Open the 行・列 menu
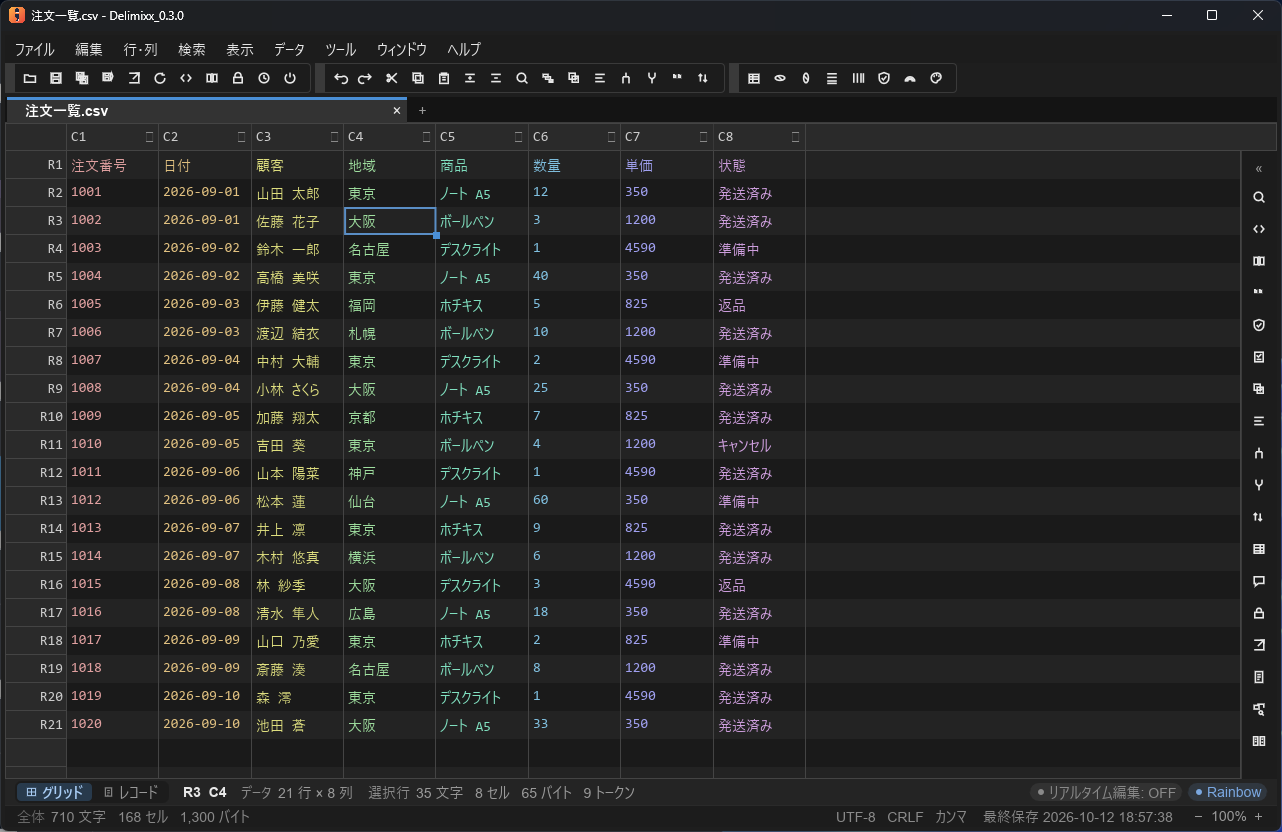Viewport: 1282px width, 832px height. click(x=140, y=49)
